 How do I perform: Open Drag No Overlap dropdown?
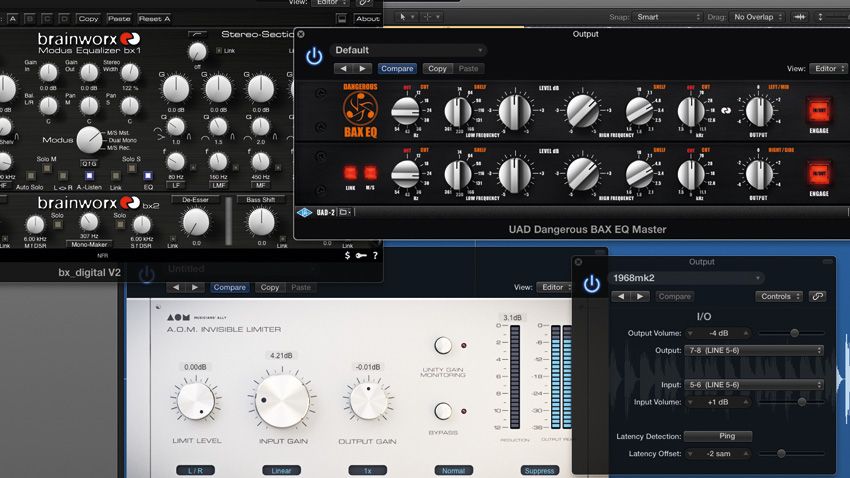pyautogui.click(x=757, y=17)
